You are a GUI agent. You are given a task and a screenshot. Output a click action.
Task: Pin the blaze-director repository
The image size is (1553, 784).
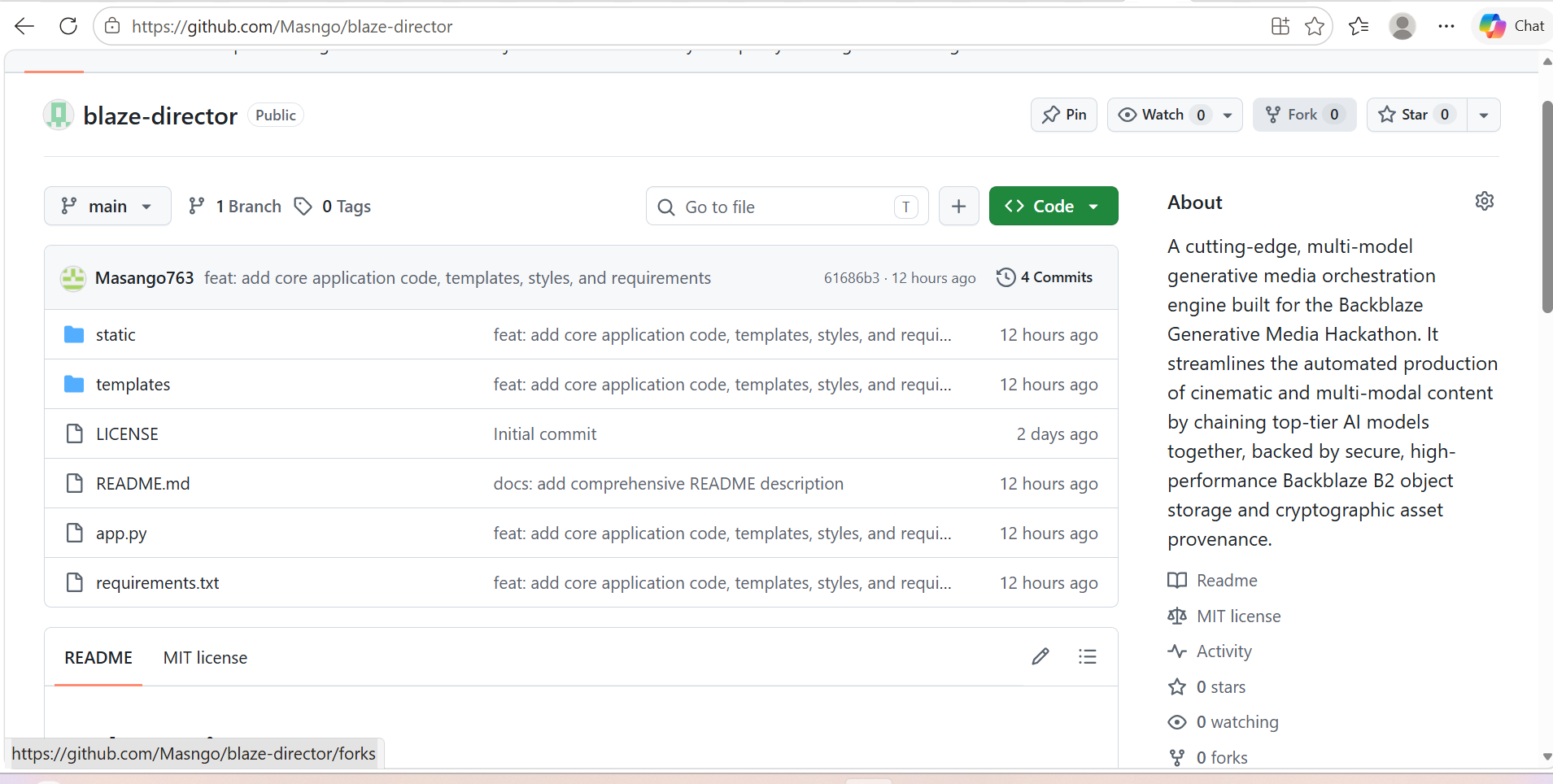point(1064,115)
